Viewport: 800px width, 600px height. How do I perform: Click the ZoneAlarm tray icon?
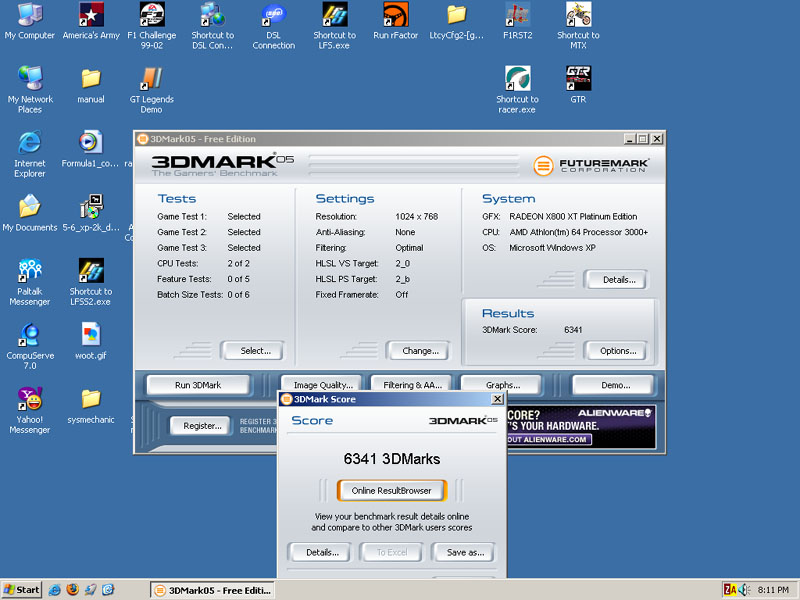point(730,590)
